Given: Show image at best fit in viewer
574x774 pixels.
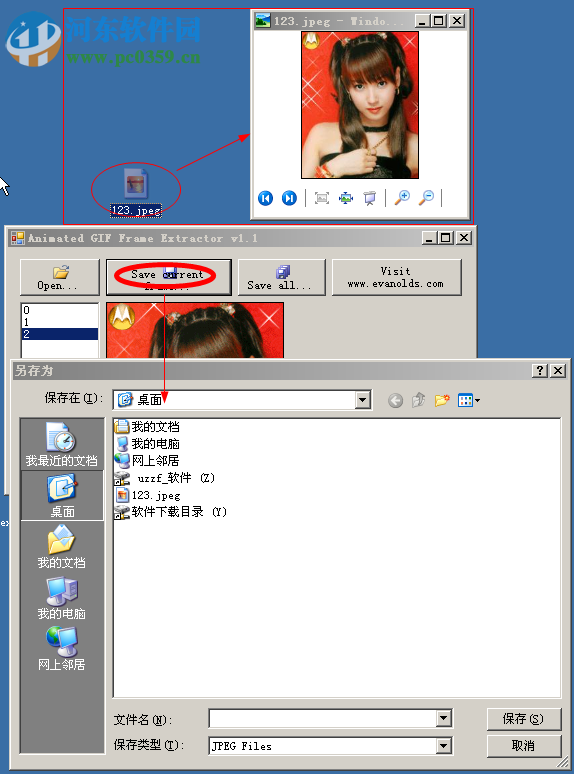Looking at the screenshot, I should (322, 198).
